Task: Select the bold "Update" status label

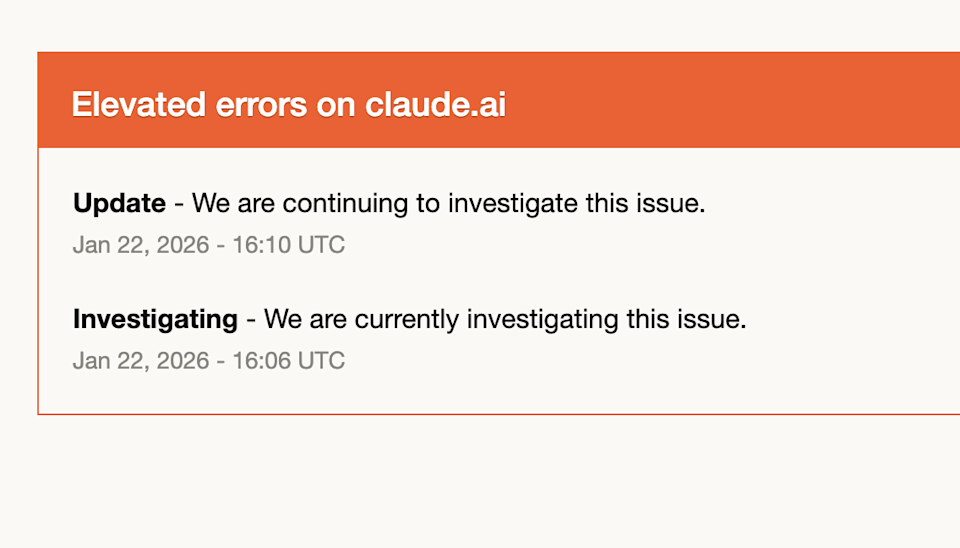Action: point(119,203)
